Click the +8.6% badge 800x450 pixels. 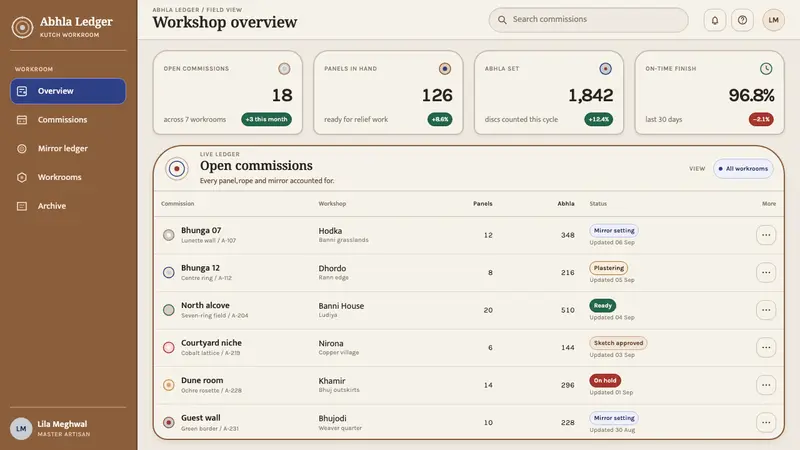(440, 119)
